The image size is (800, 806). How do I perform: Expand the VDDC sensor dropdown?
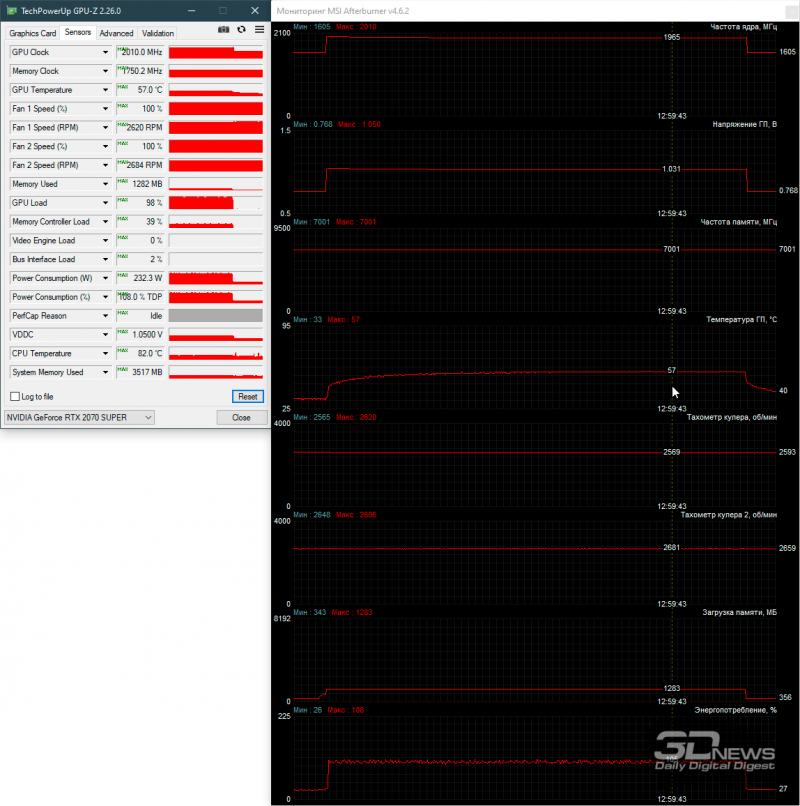[105, 335]
